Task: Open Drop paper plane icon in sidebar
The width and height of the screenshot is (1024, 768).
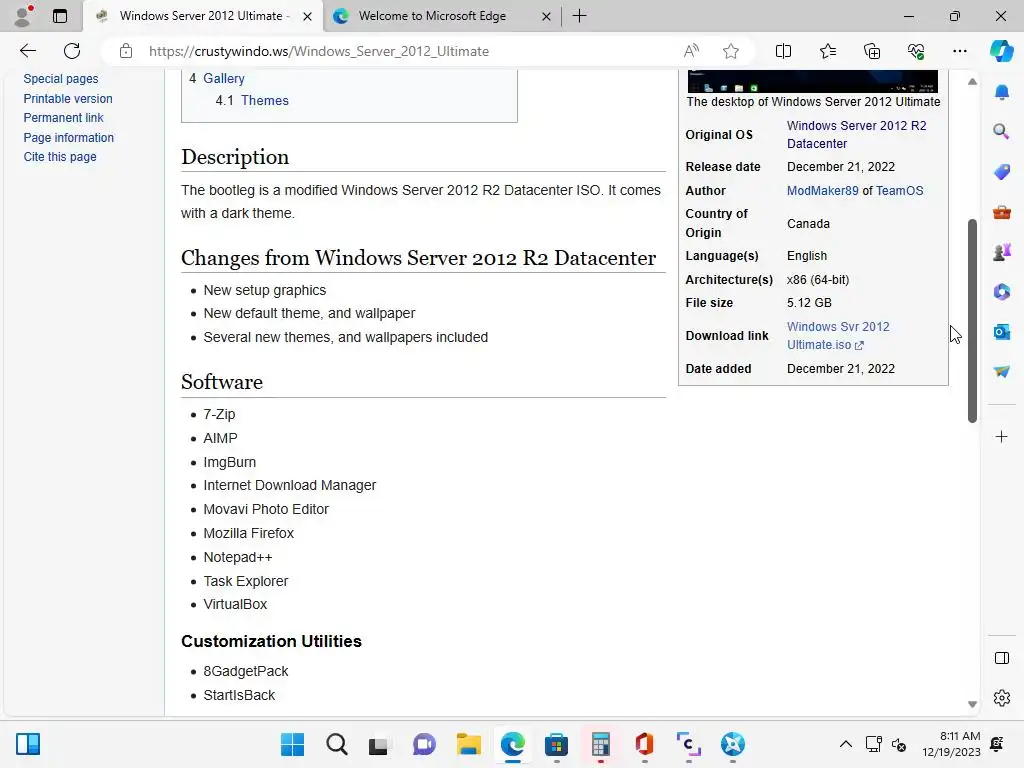Action: (x=1002, y=371)
